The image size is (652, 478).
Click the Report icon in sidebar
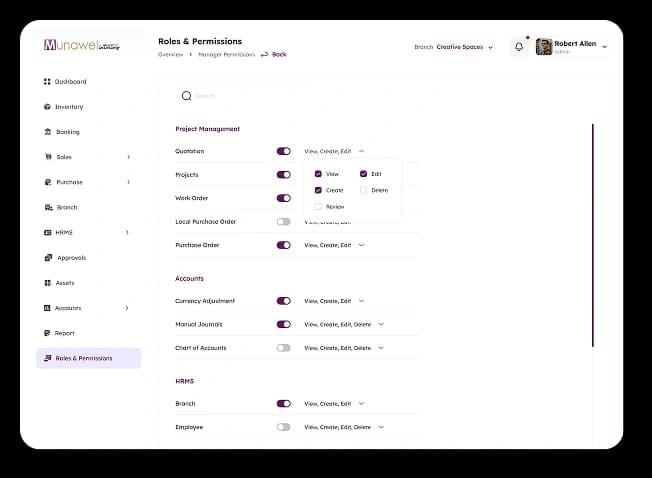(x=47, y=333)
